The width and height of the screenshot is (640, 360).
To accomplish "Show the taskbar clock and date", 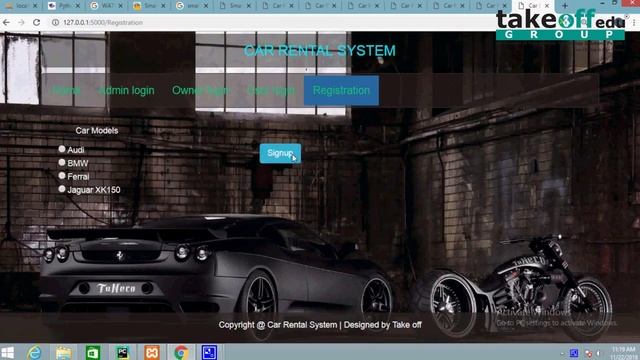I will [624, 353].
